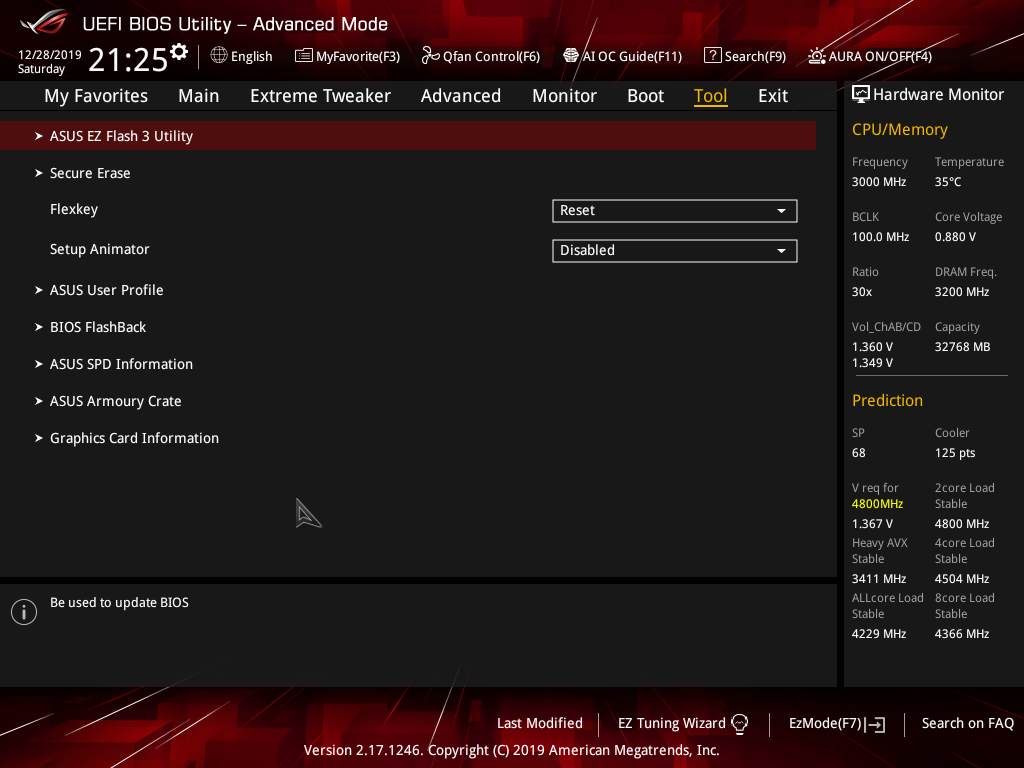The image size is (1024, 768).
Task: Click AURA ON/OFF(F4) label
Action: tap(880, 56)
